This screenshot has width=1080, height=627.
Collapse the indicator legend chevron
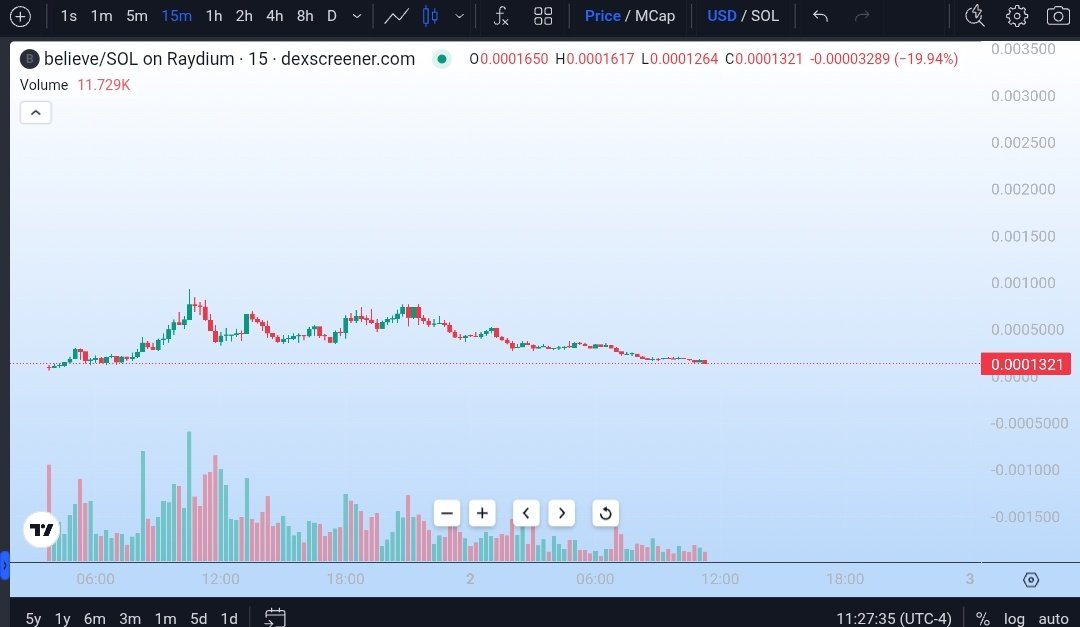pos(36,113)
